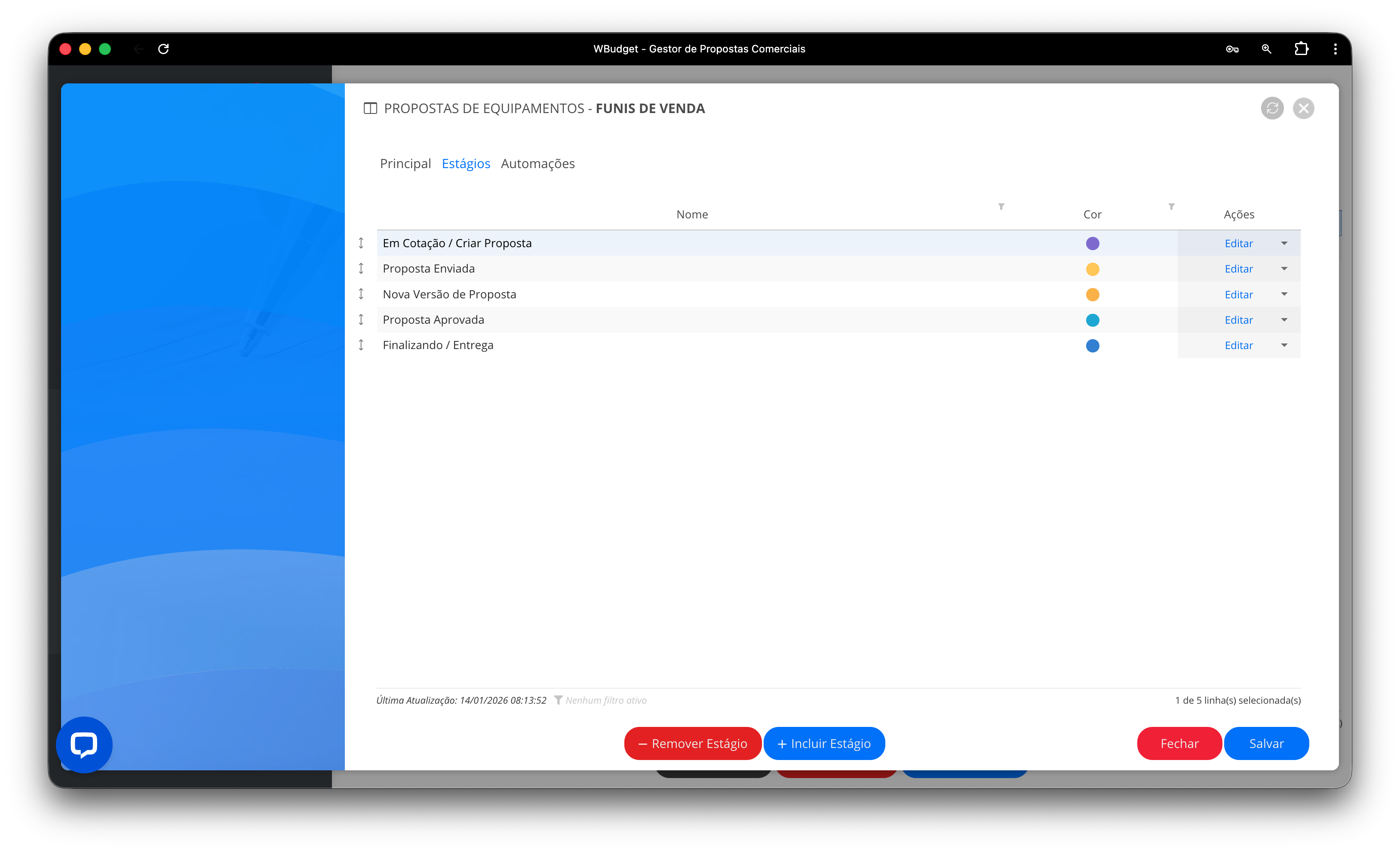1400x852 pixels.
Task: Click the Nome column filter icon
Action: click(1001, 207)
